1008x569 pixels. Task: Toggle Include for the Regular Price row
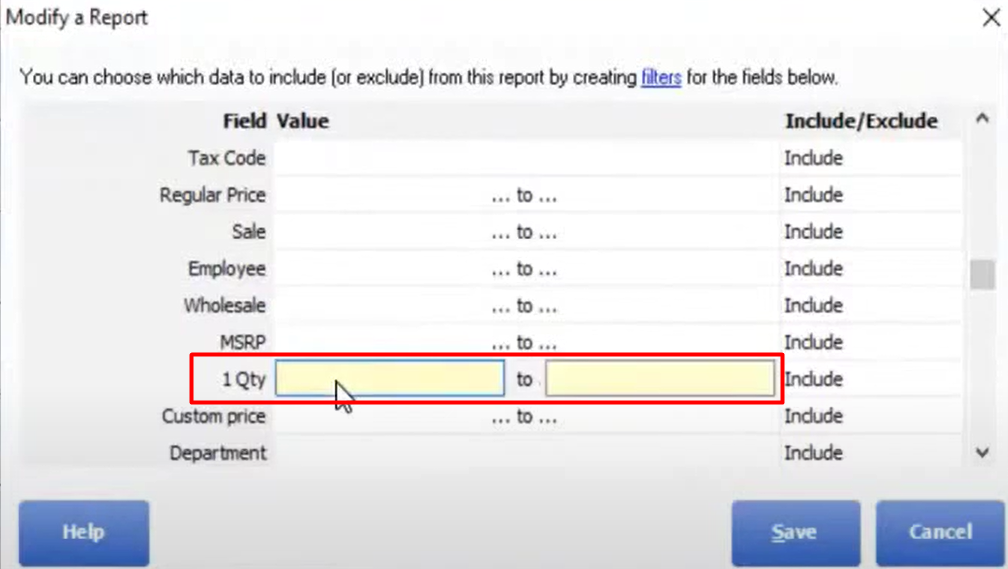pos(871,195)
